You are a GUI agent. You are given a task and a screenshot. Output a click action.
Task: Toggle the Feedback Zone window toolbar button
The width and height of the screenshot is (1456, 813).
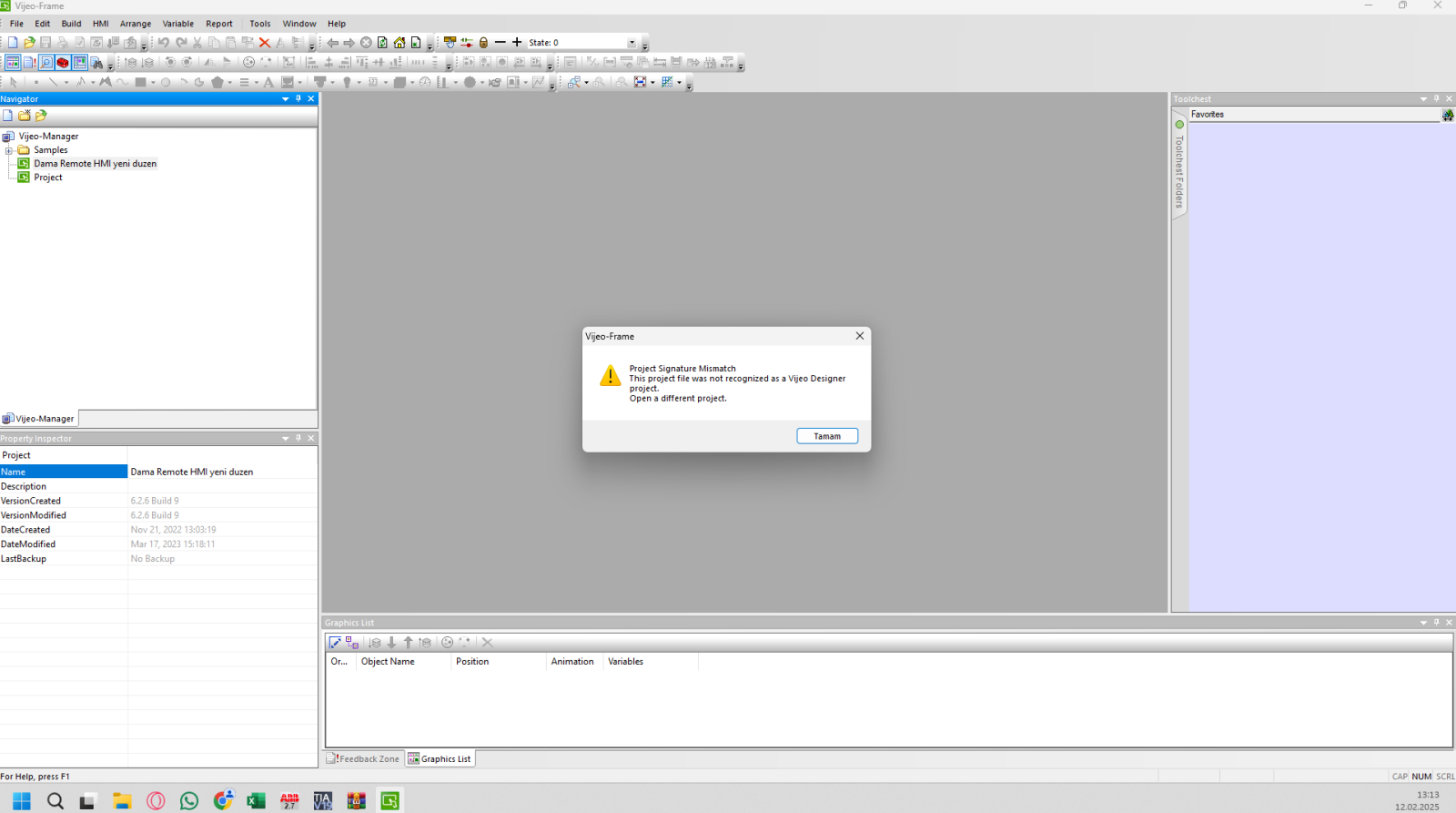click(x=29, y=63)
